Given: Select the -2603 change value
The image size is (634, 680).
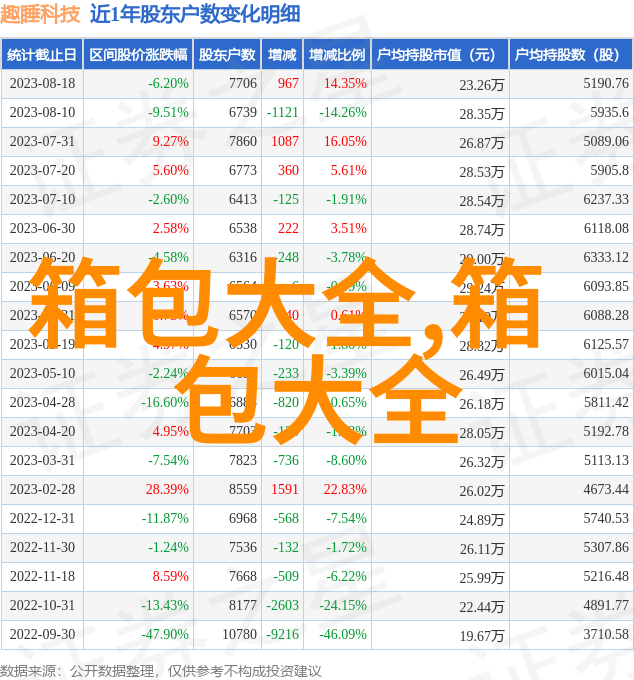Looking at the screenshot, I should 282,606.
